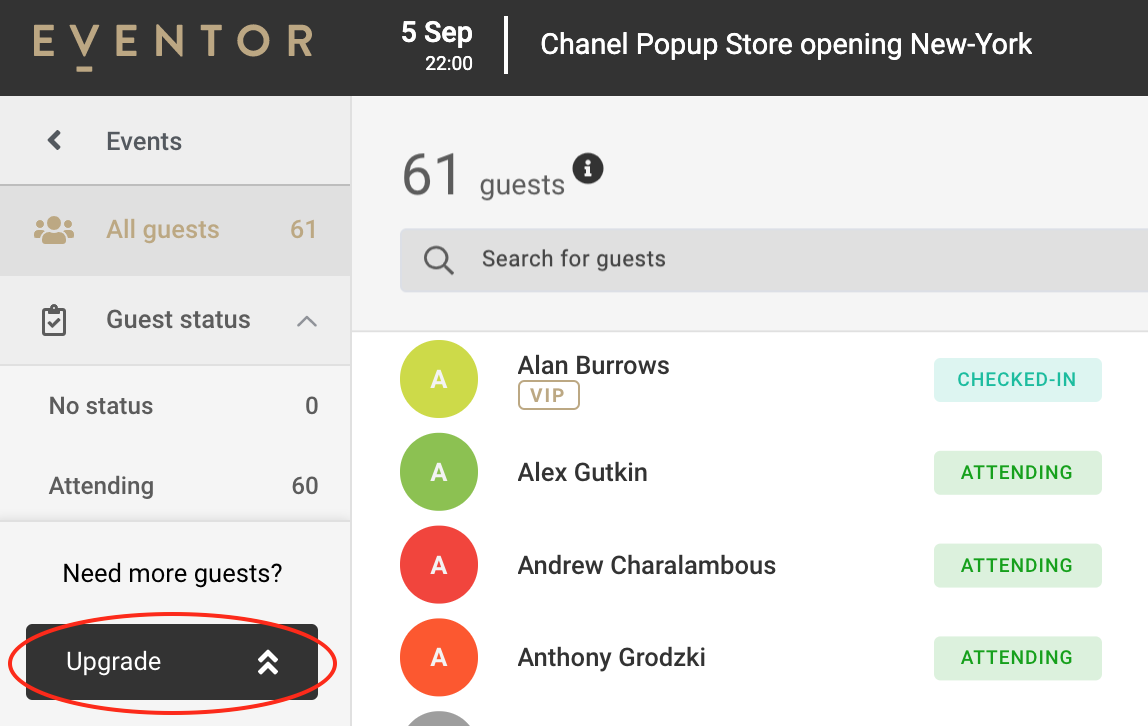Open Alan Burrows' yellow avatar
1148x726 pixels.
[439, 379]
